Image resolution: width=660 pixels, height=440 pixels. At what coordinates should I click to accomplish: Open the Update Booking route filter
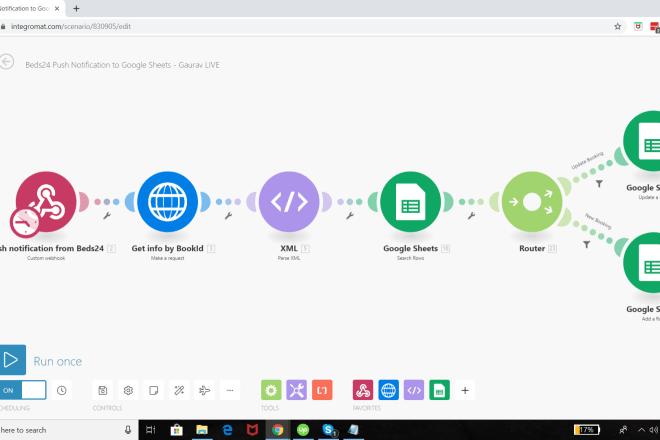[599, 184]
